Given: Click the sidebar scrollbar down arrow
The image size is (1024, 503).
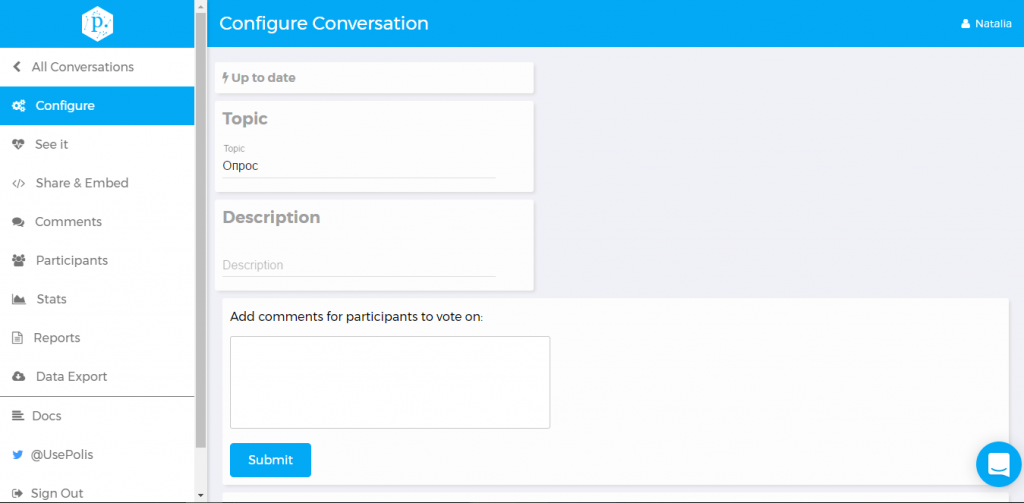Looking at the screenshot, I should pos(200,495).
